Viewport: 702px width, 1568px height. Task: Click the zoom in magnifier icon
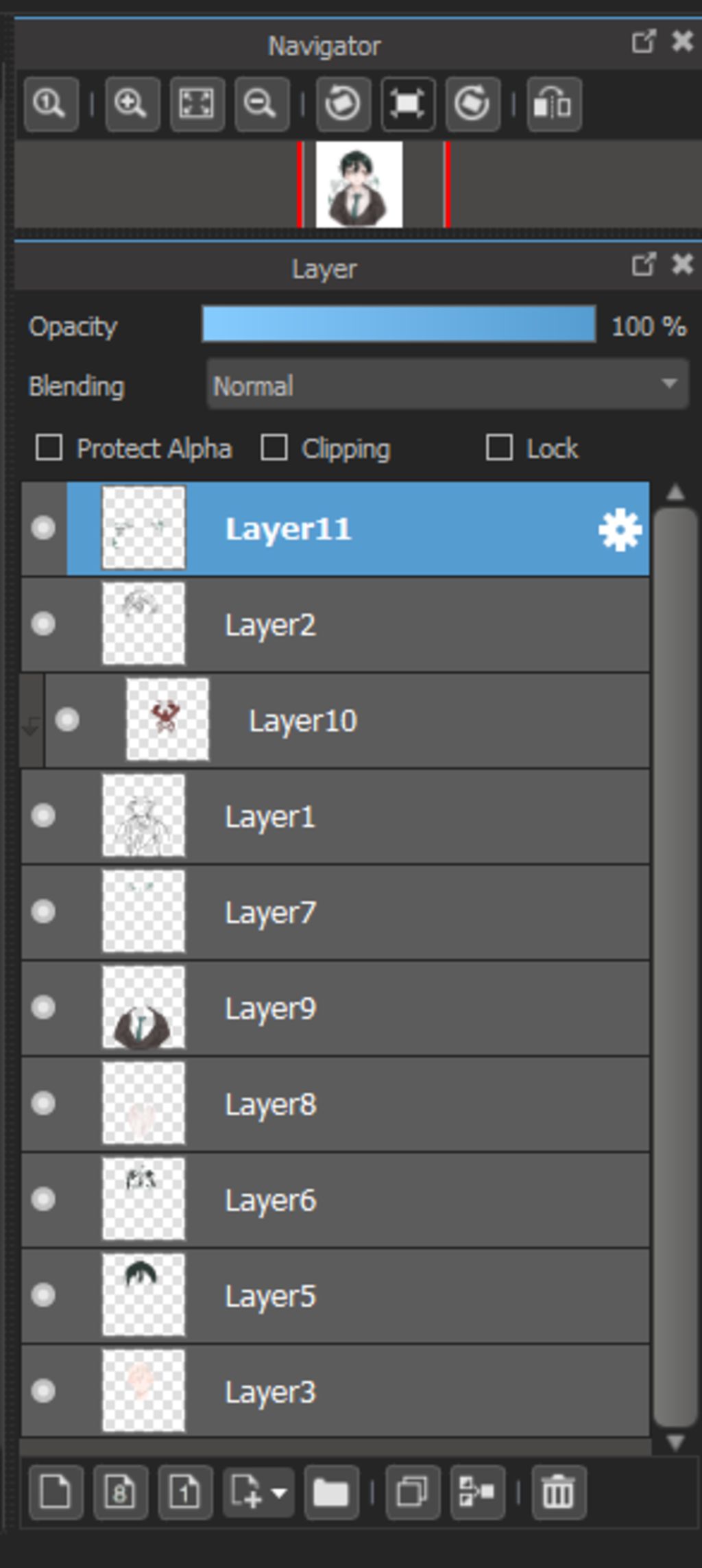pos(132,104)
